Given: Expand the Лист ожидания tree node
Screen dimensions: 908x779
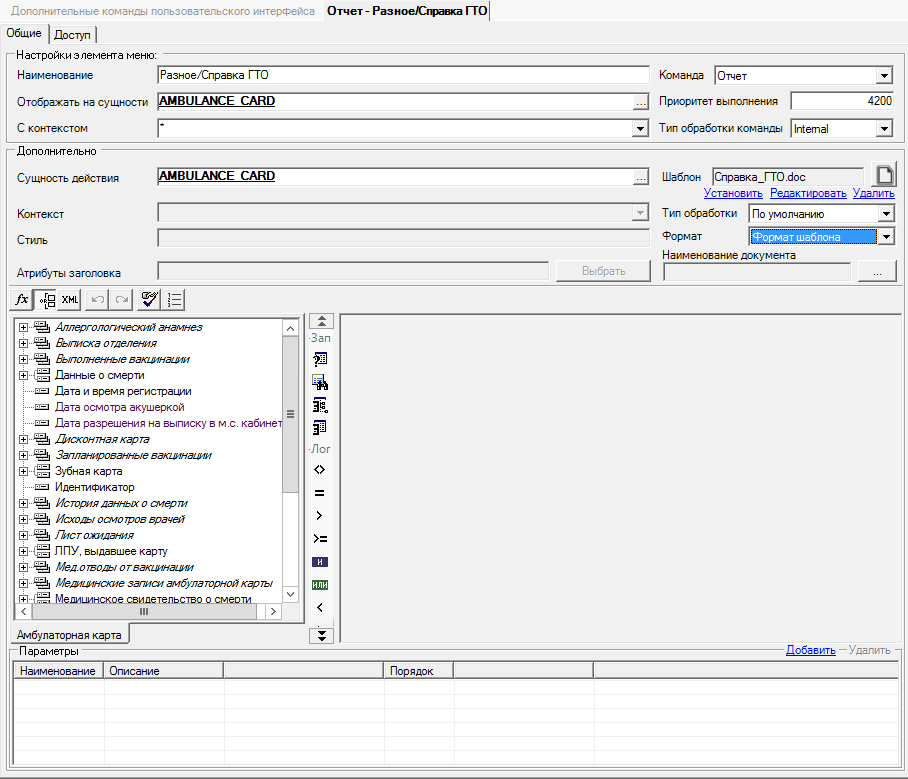Looking at the screenshot, I should click(23, 535).
